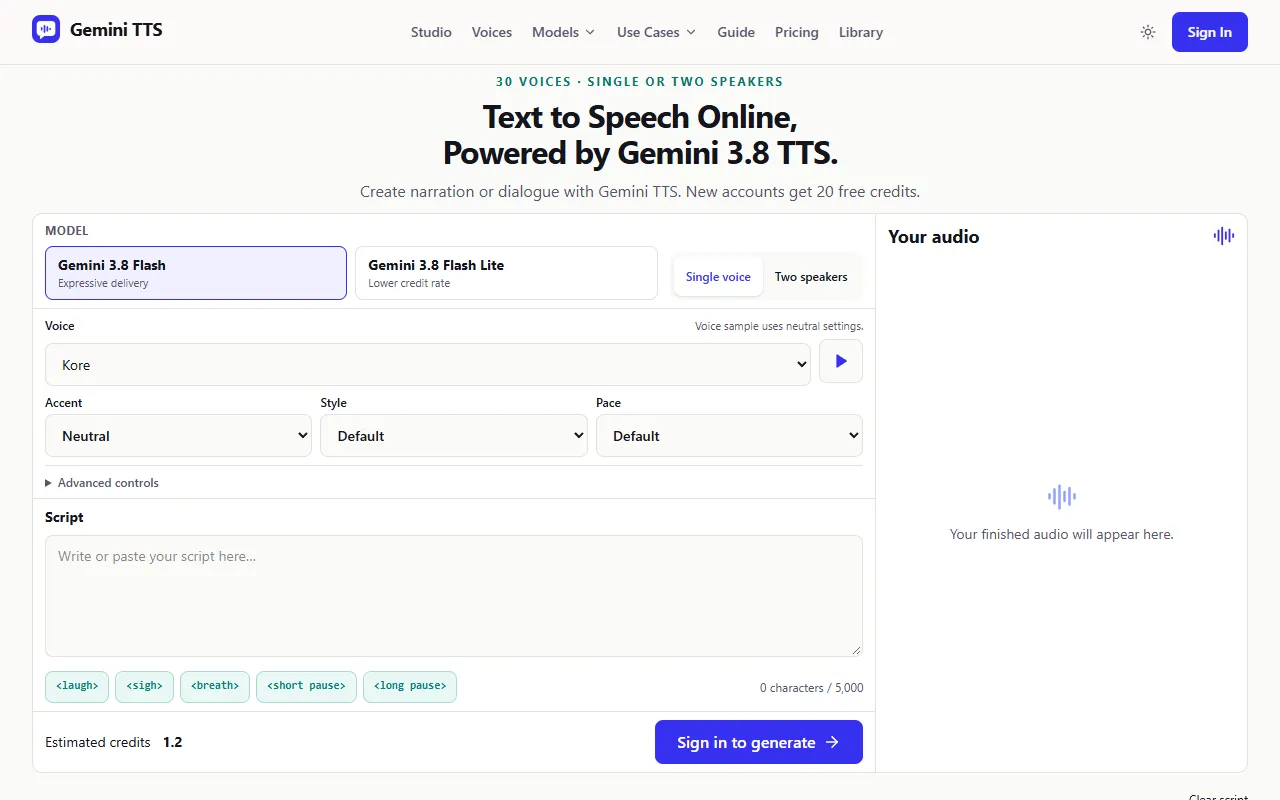Image resolution: width=1280 pixels, height=800 pixels.
Task: Click the Estimated credits value 1.2
Action: (173, 742)
